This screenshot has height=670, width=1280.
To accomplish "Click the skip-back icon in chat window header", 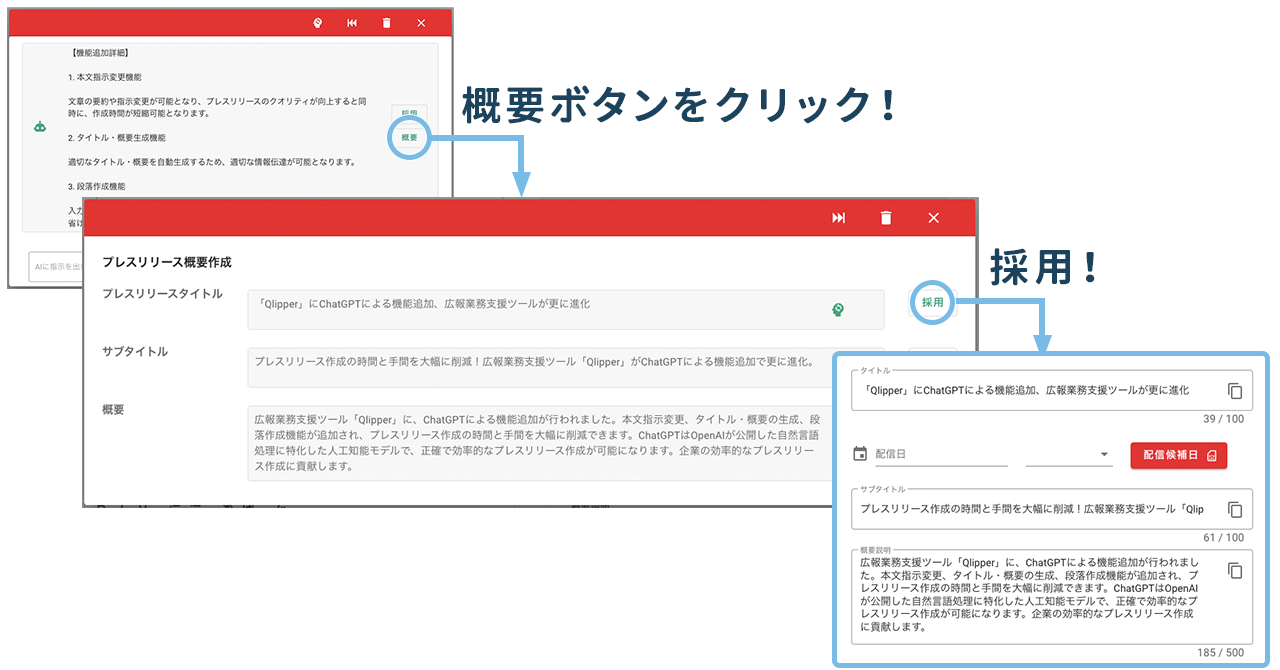I will coord(352,23).
